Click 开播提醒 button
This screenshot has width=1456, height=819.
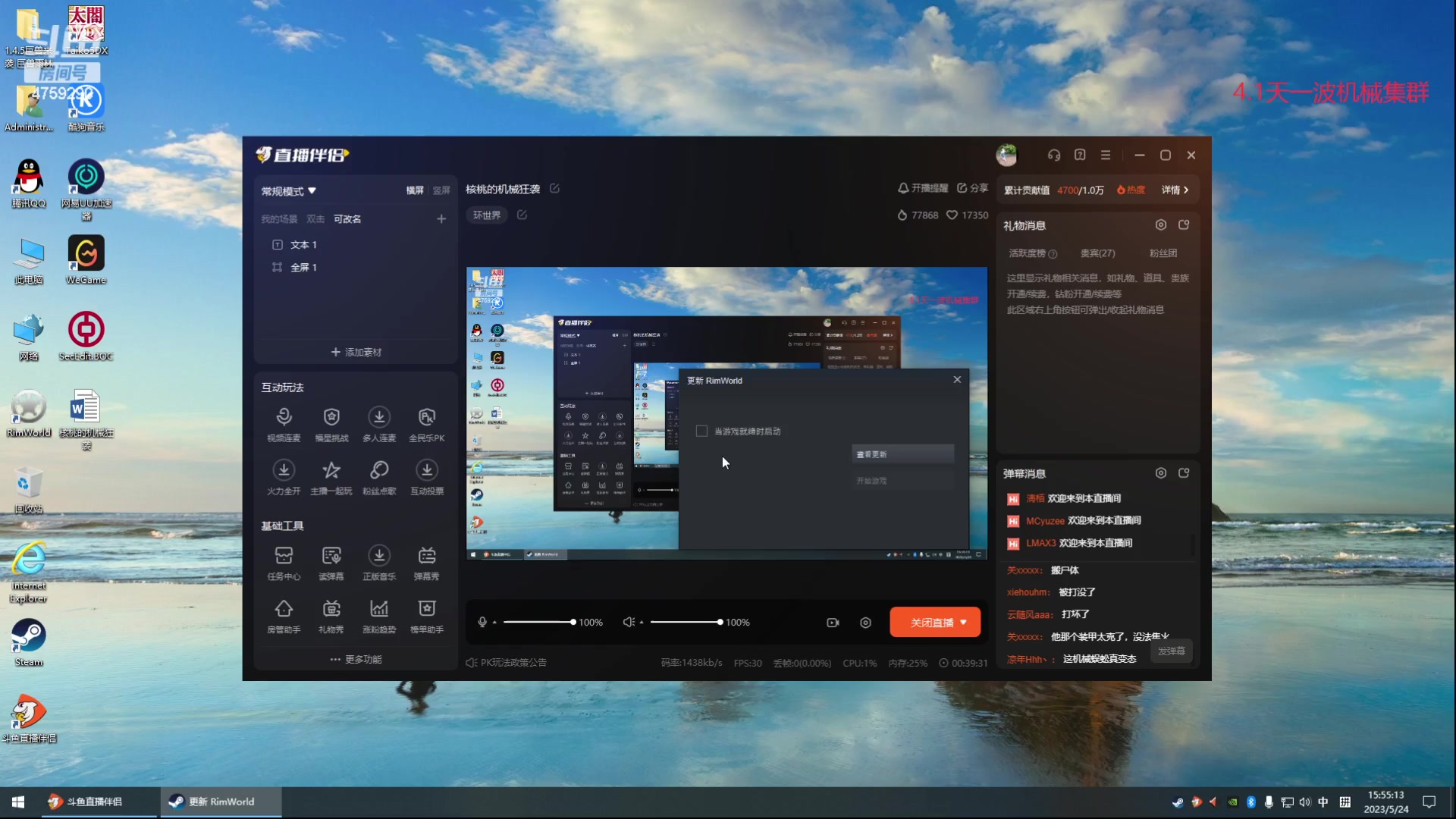point(923,188)
